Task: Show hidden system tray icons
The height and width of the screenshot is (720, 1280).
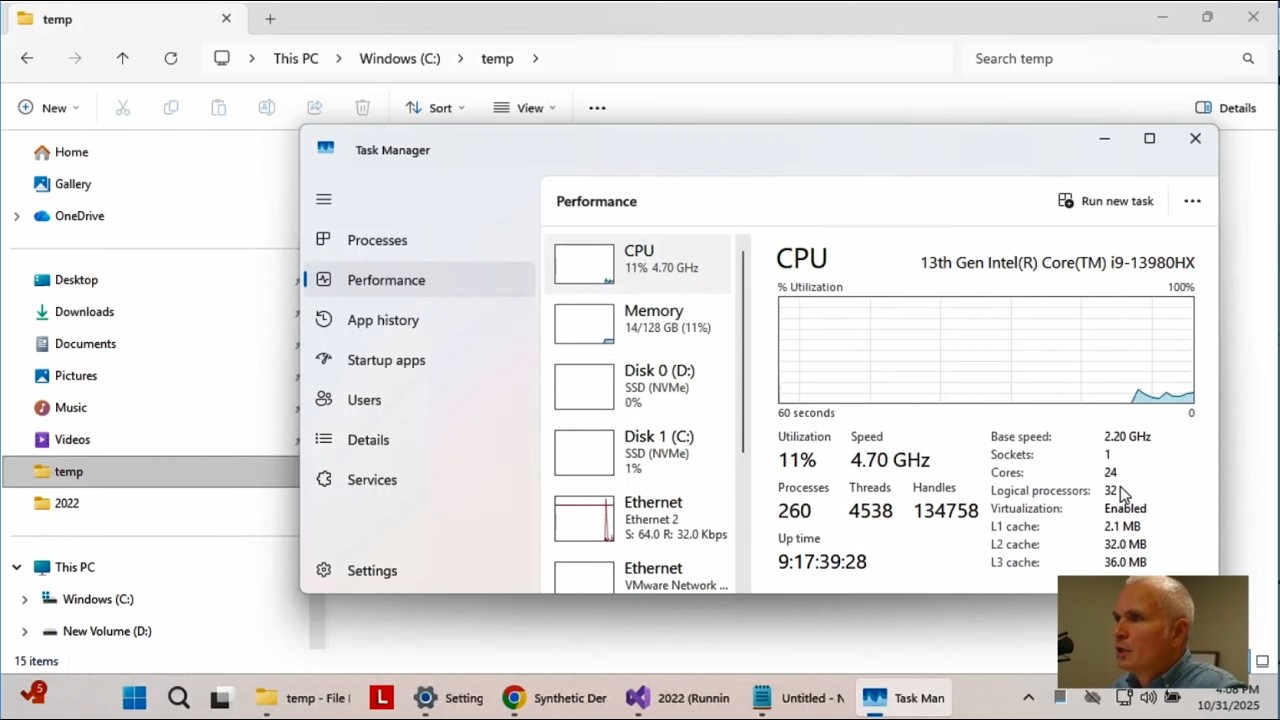Action: 1028,697
